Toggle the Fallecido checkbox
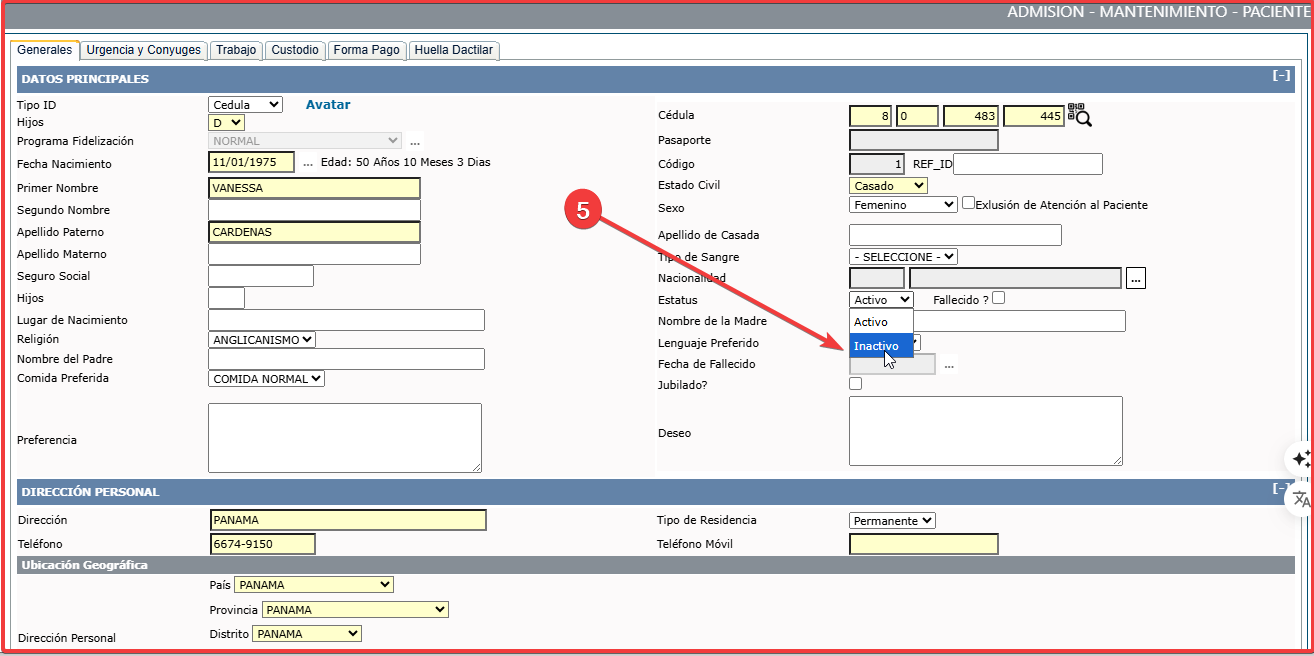Screen dimensions: 1314x656 coord(998,298)
